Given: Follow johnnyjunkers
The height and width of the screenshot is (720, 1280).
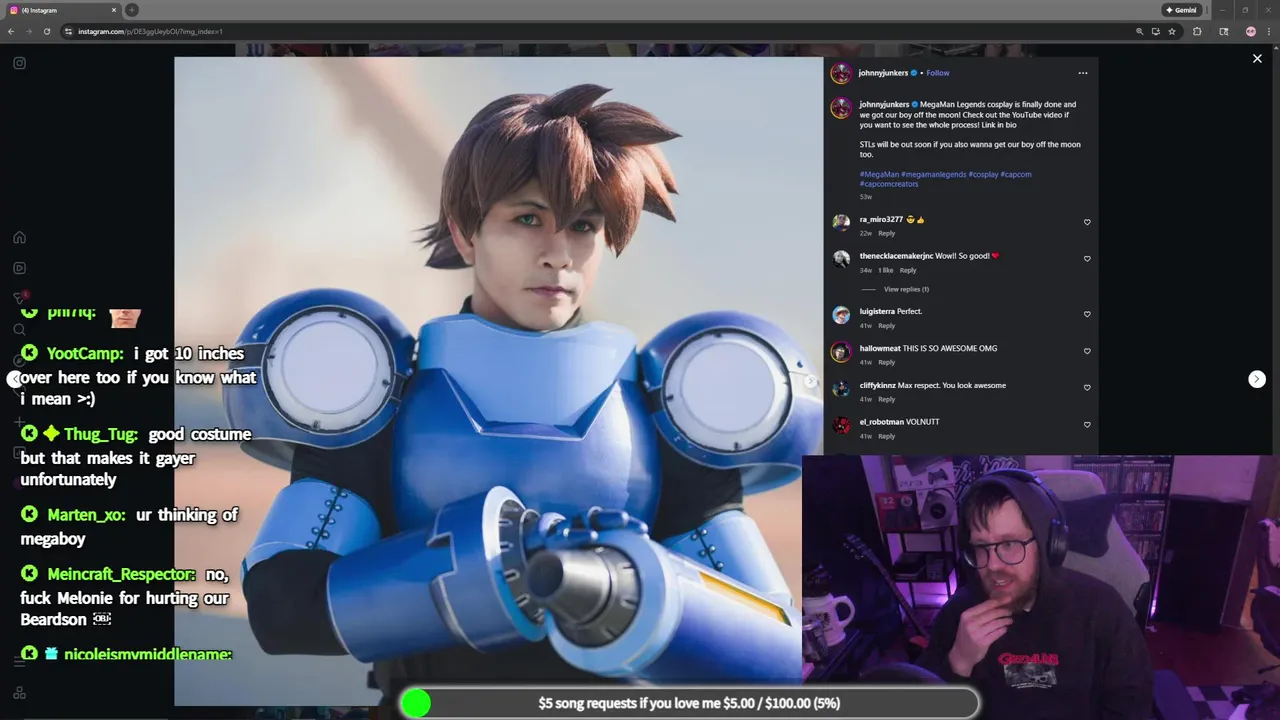Looking at the screenshot, I should click(937, 73).
